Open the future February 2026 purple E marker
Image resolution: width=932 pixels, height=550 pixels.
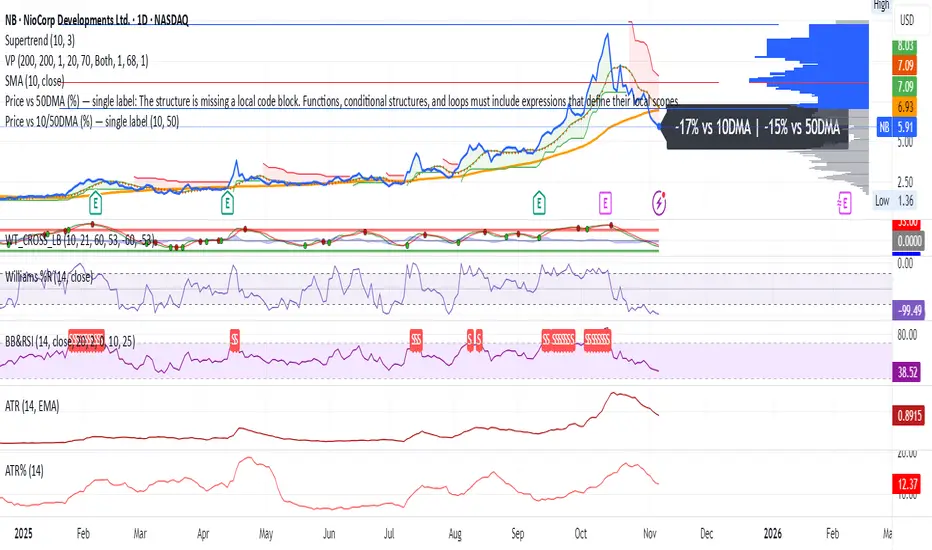tap(844, 203)
